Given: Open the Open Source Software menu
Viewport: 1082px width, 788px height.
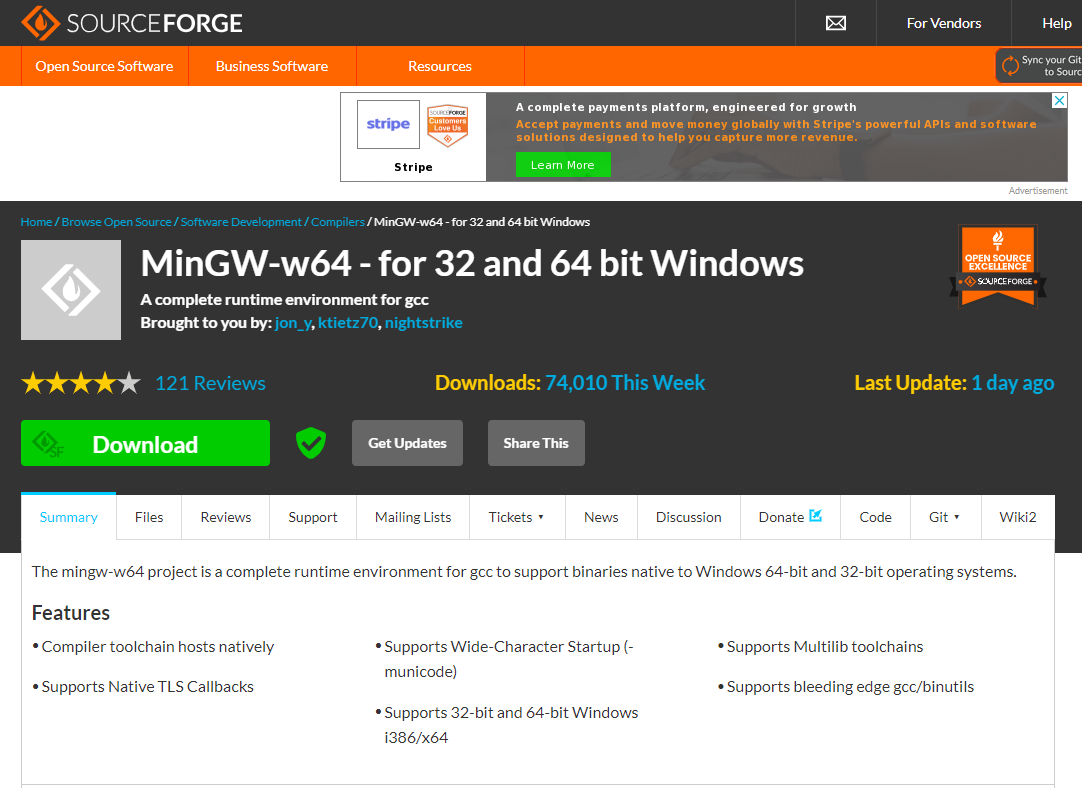Looking at the screenshot, I should click(104, 66).
